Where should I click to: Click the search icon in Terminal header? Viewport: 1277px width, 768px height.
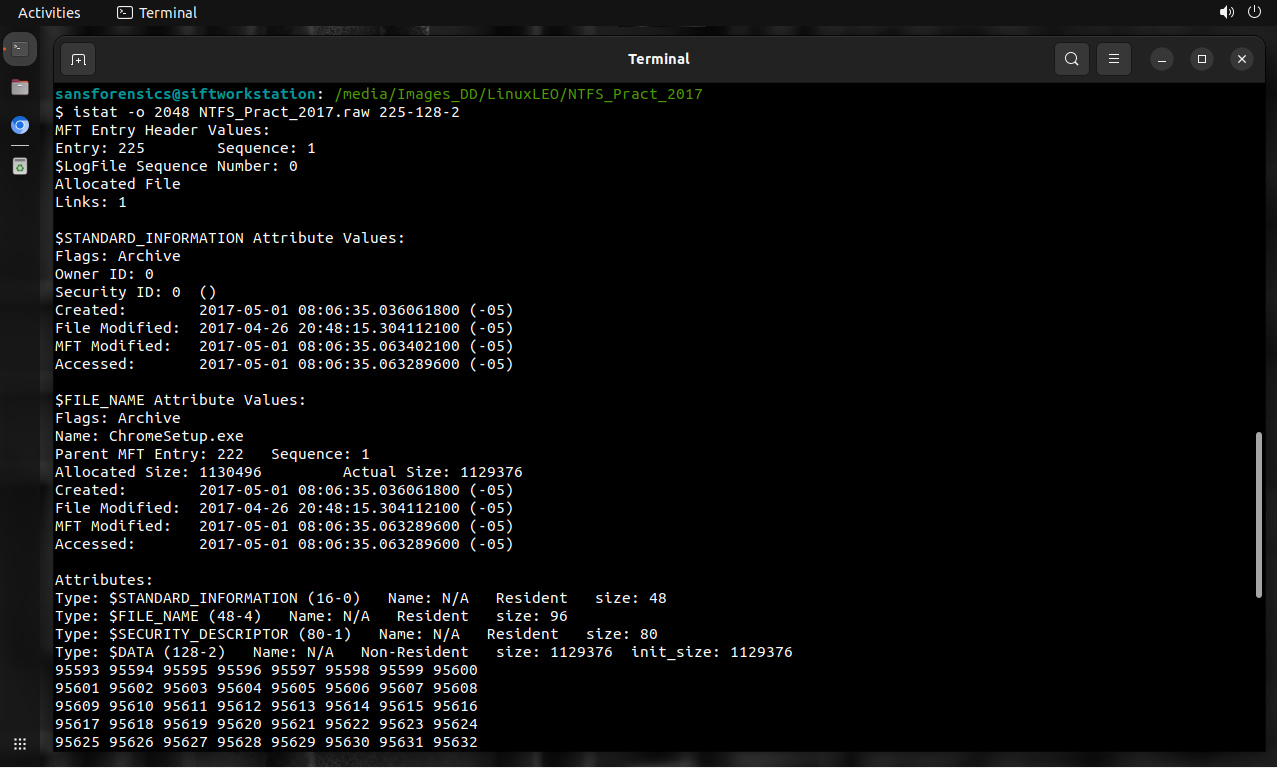click(x=1071, y=59)
